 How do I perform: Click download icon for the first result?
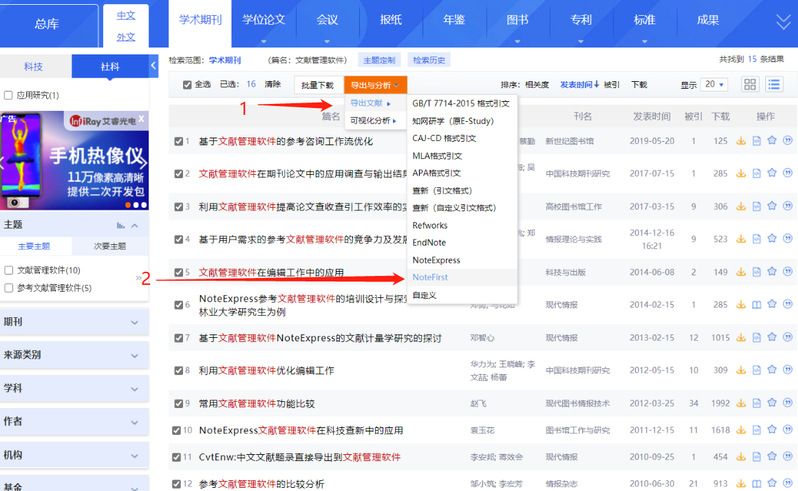741,141
